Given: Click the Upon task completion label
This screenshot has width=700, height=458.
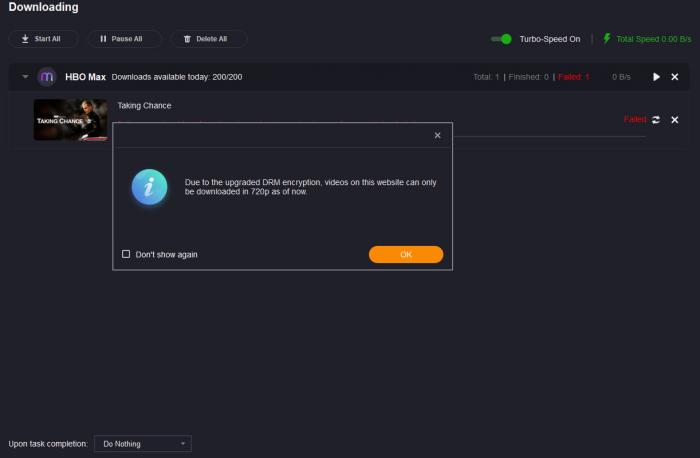Looking at the screenshot, I should tap(48, 444).
